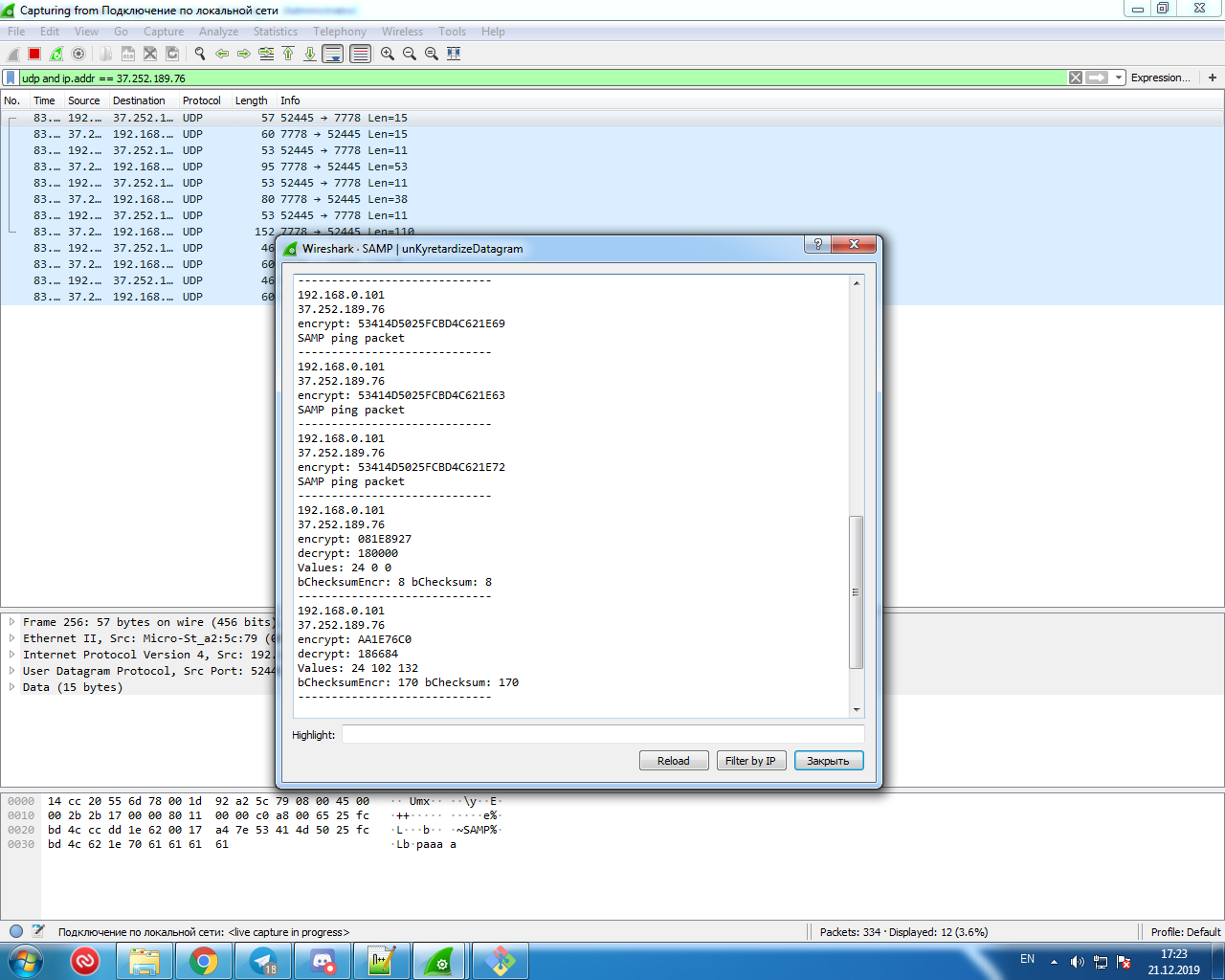
Task: Click the 'decrypt: 186684' line in dialog
Action: (x=347, y=654)
